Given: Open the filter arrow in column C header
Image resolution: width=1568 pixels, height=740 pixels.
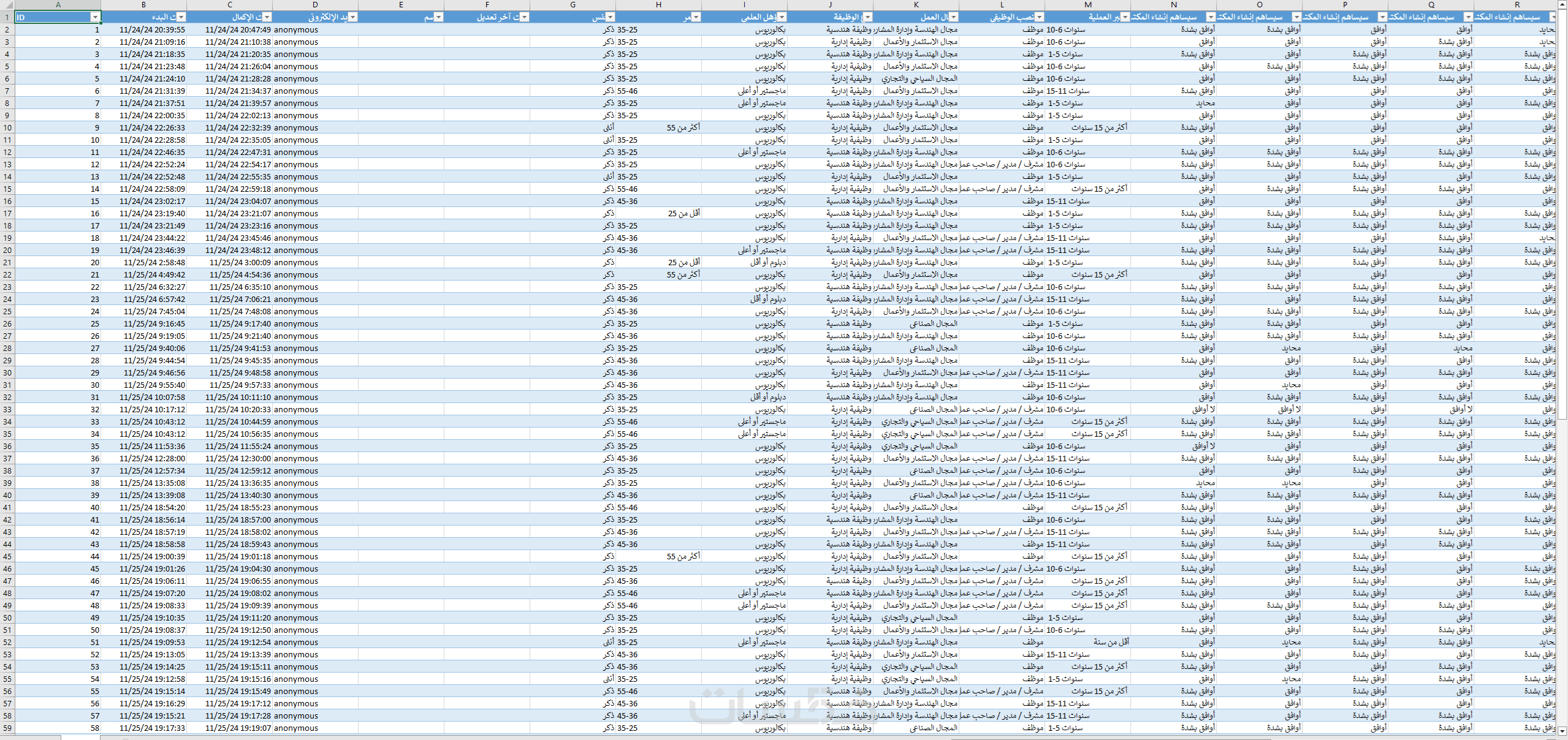Looking at the screenshot, I should click(x=267, y=17).
